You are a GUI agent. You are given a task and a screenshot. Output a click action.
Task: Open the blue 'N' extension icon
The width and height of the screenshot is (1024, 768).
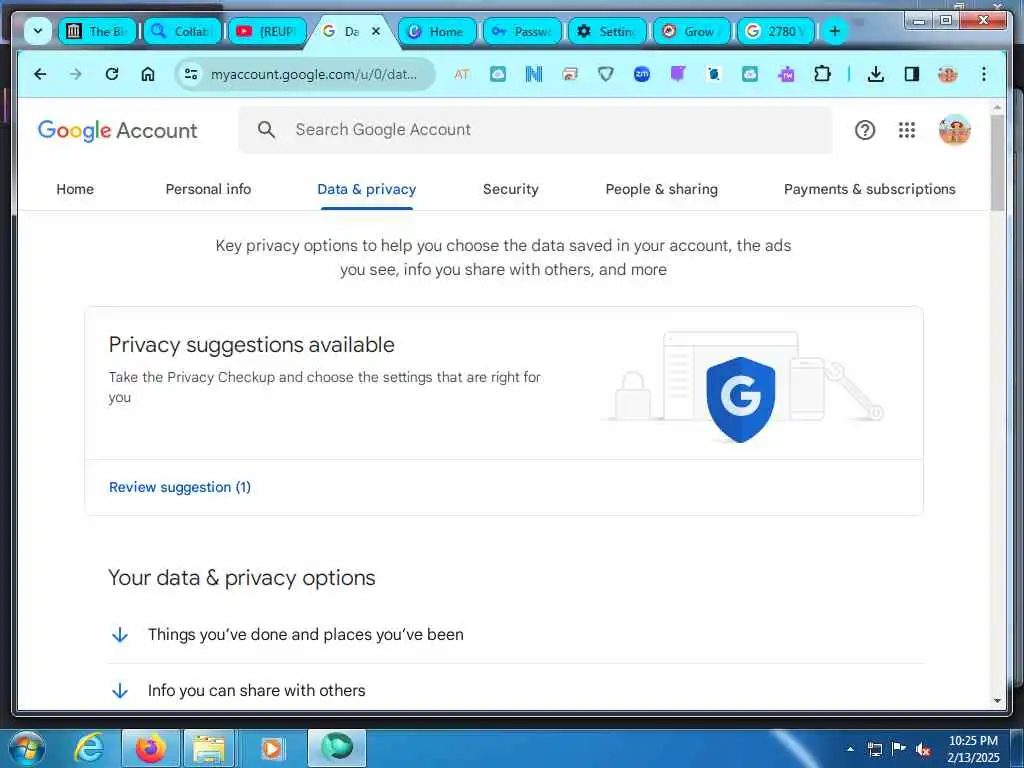tap(534, 74)
